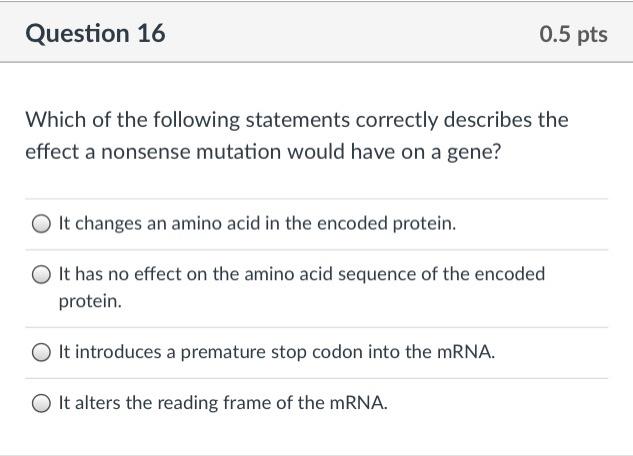Viewport: 633px width, 456px height.
Task: Click the answer text 'It introduces a premature stop codon'
Action: (276, 352)
